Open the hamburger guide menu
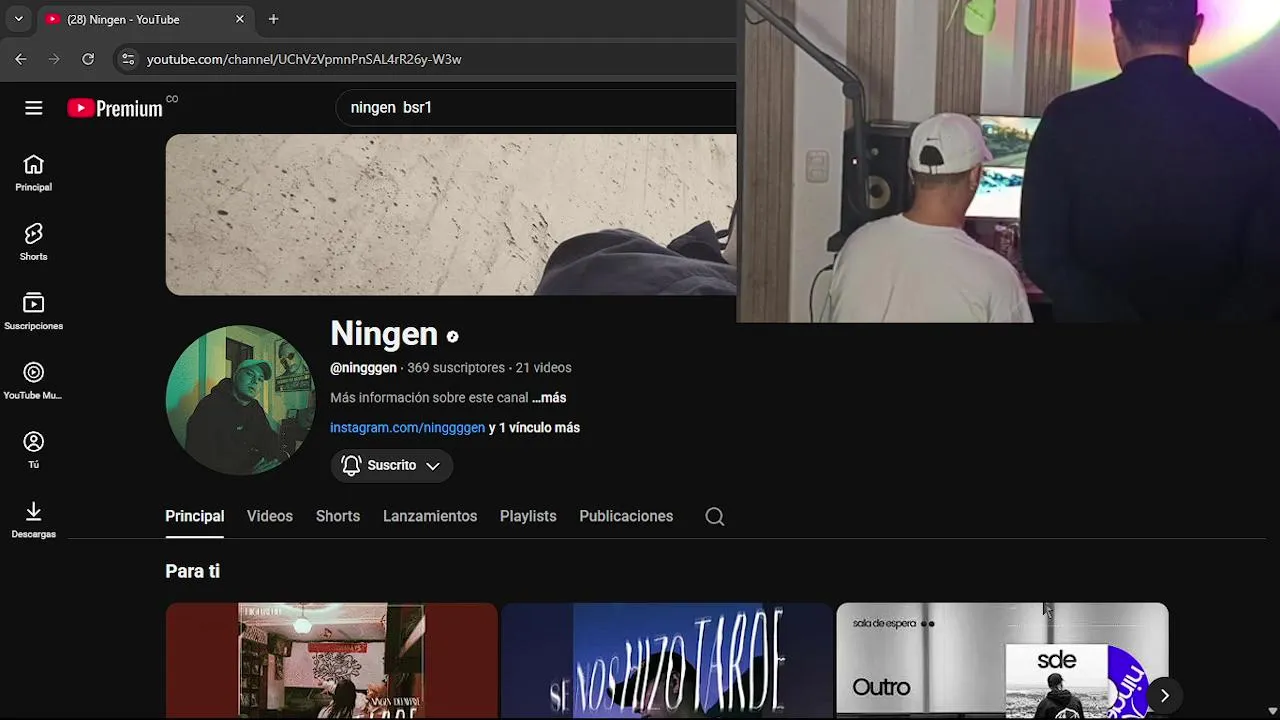The width and height of the screenshot is (1280, 720). pyautogui.click(x=34, y=108)
